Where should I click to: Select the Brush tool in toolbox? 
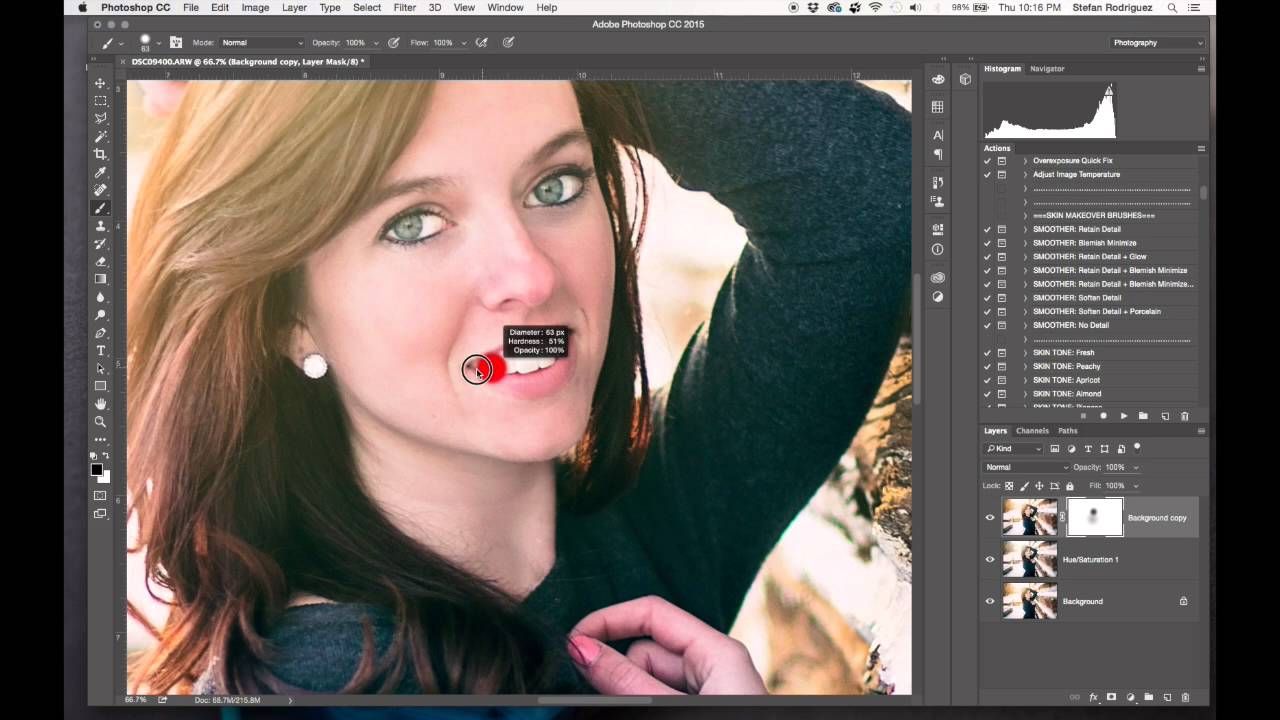point(100,208)
